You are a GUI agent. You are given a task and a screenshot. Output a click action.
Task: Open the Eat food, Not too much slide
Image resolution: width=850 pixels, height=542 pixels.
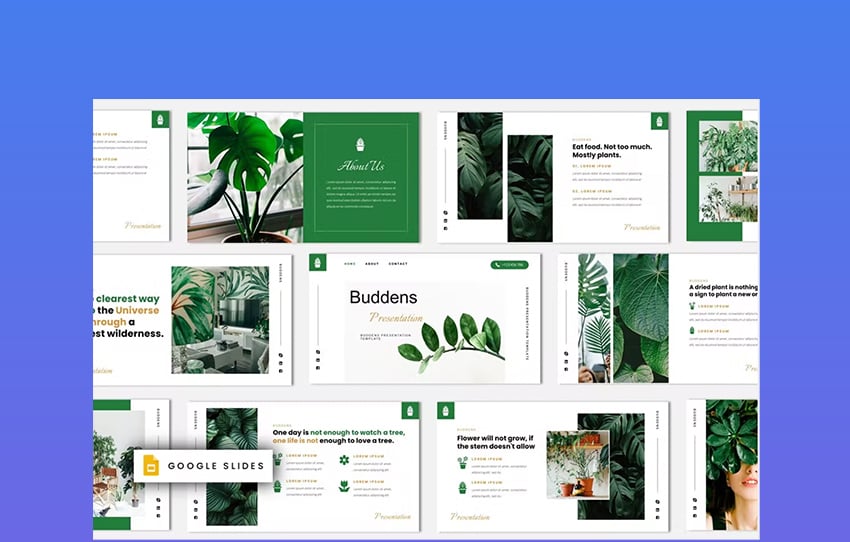(553, 177)
